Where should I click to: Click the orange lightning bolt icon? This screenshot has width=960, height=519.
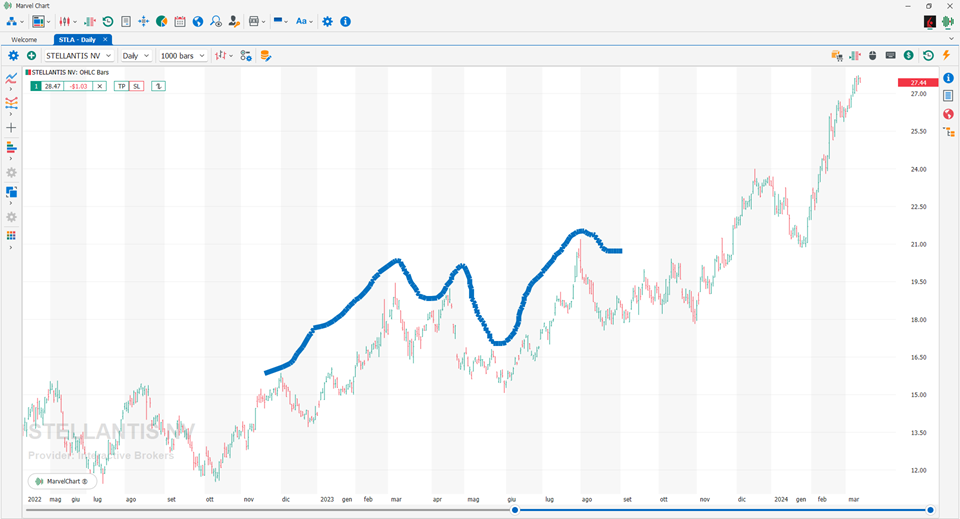[947, 56]
